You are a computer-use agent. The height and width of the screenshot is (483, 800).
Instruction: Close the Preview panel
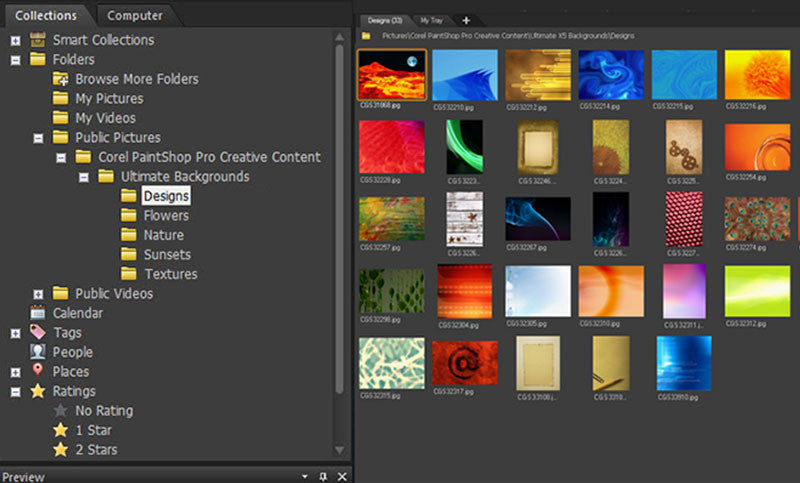click(x=340, y=476)
